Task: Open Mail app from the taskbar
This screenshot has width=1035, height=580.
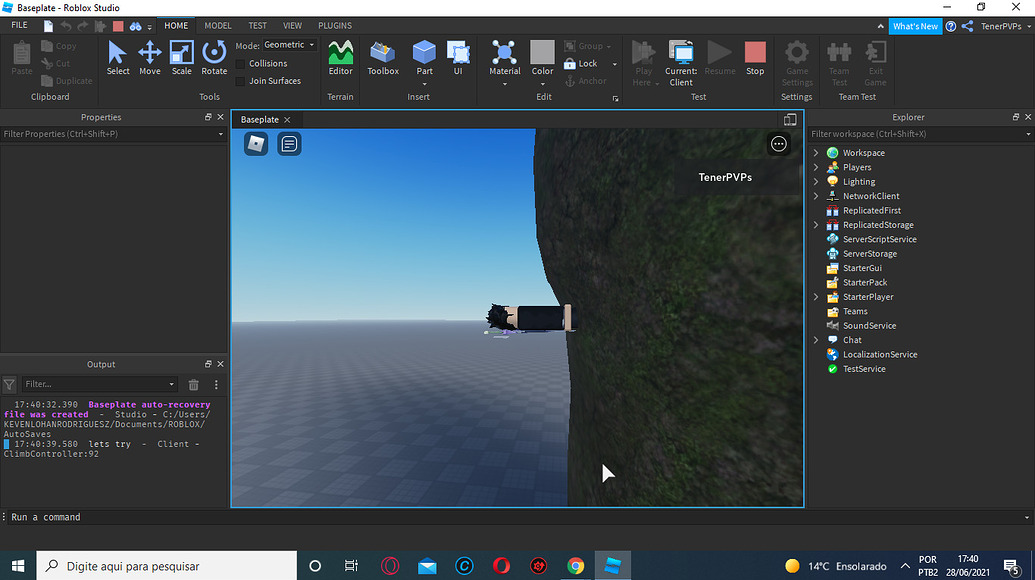Action: (427, 565)
